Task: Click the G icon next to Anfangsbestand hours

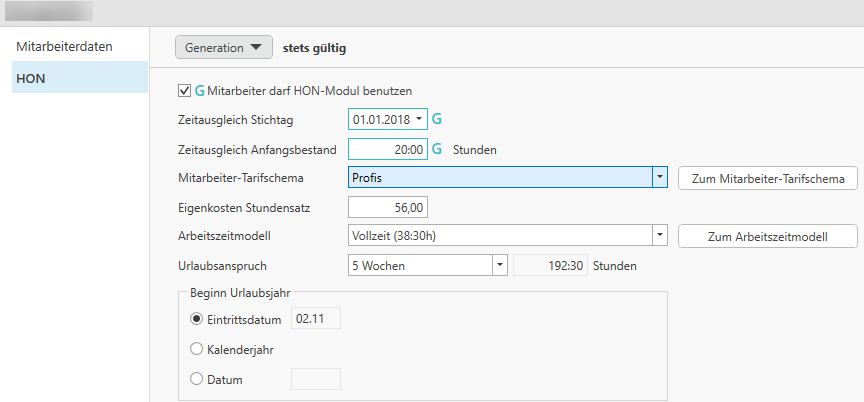Action: 437,149
